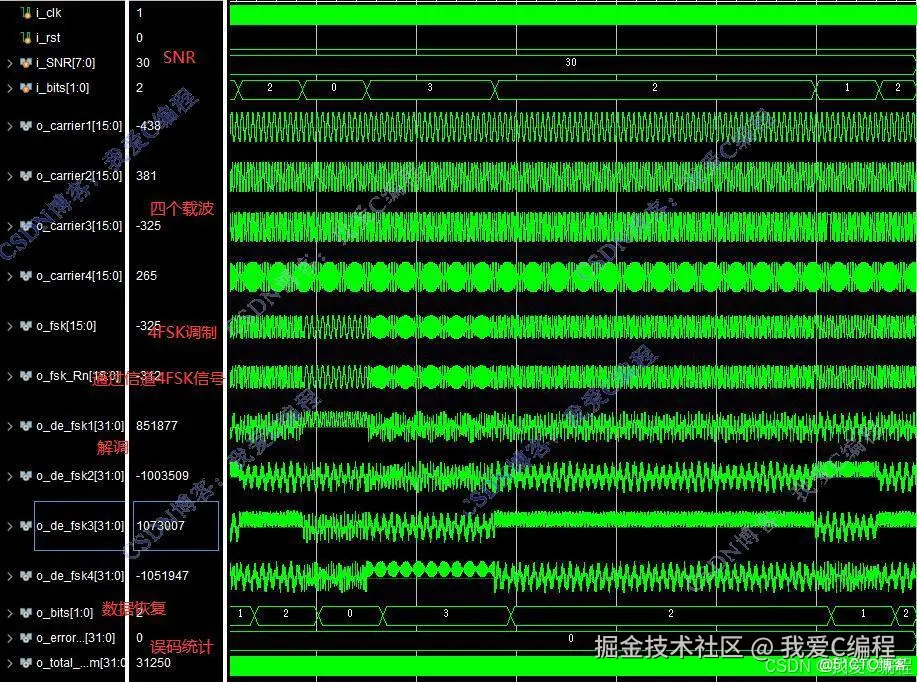Click the o_de_fsk3[31:0] bus icon

[x=26, y=526]
